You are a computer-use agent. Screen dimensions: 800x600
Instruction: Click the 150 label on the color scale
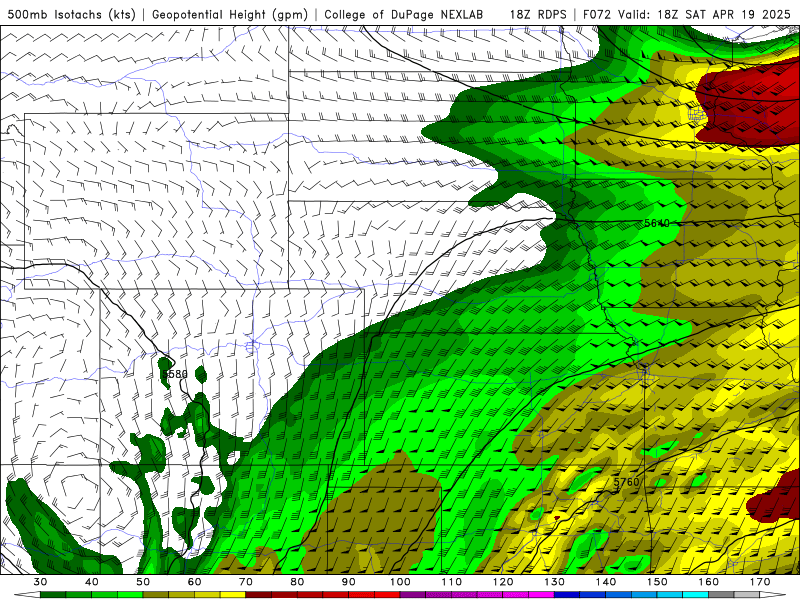657,582
